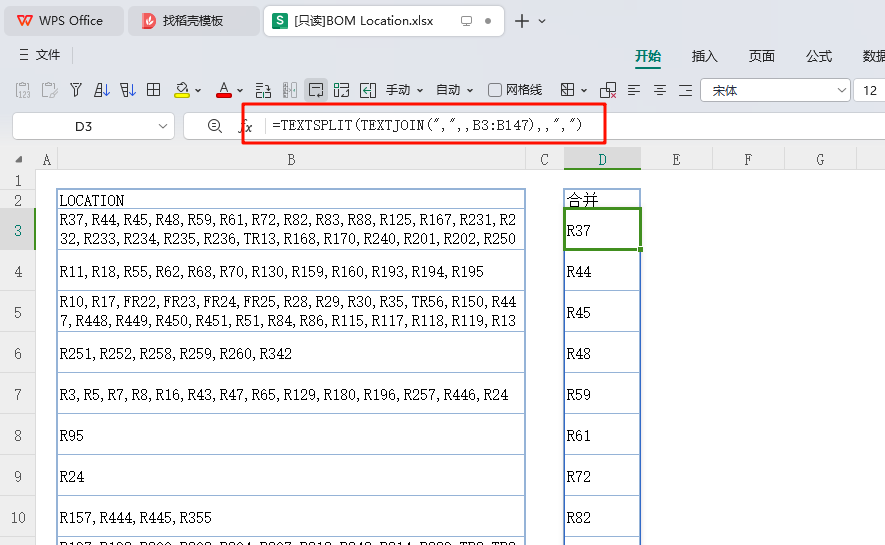Open the WPS Office home tab
The height and width of the screenshot is (545, 885).
click(63, 21)
